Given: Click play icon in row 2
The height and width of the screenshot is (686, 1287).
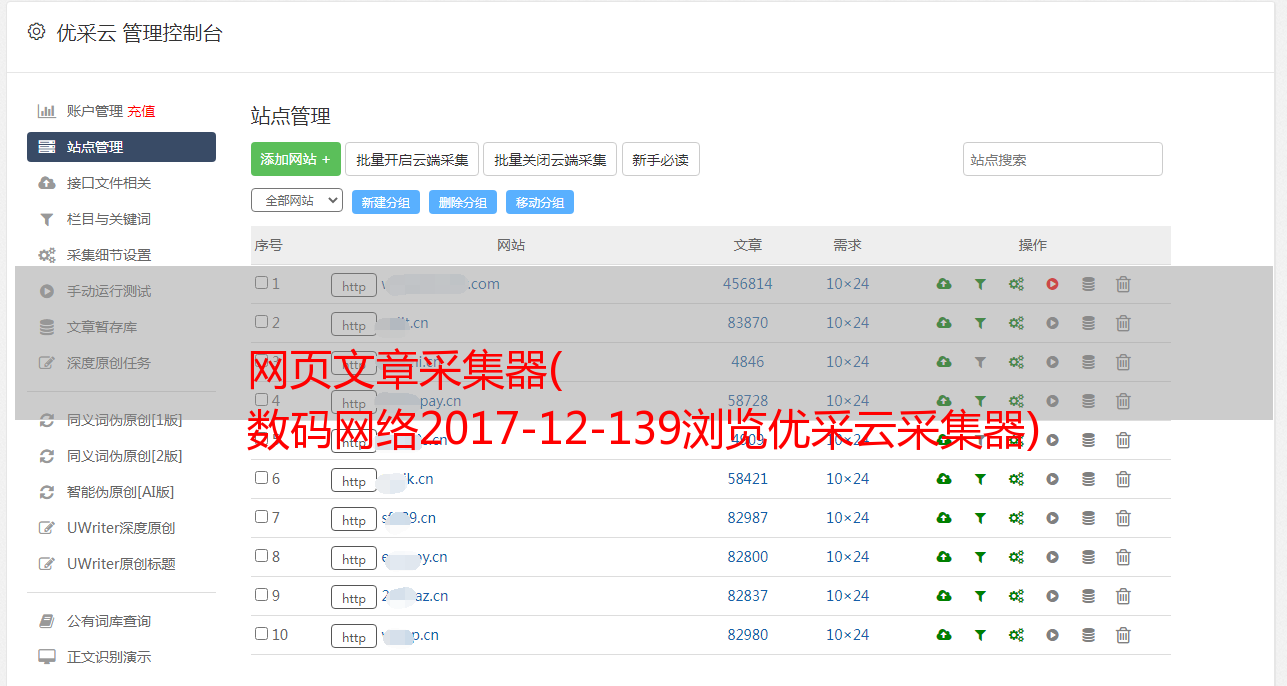Looking at the screenshot, I should [1052, 323].
